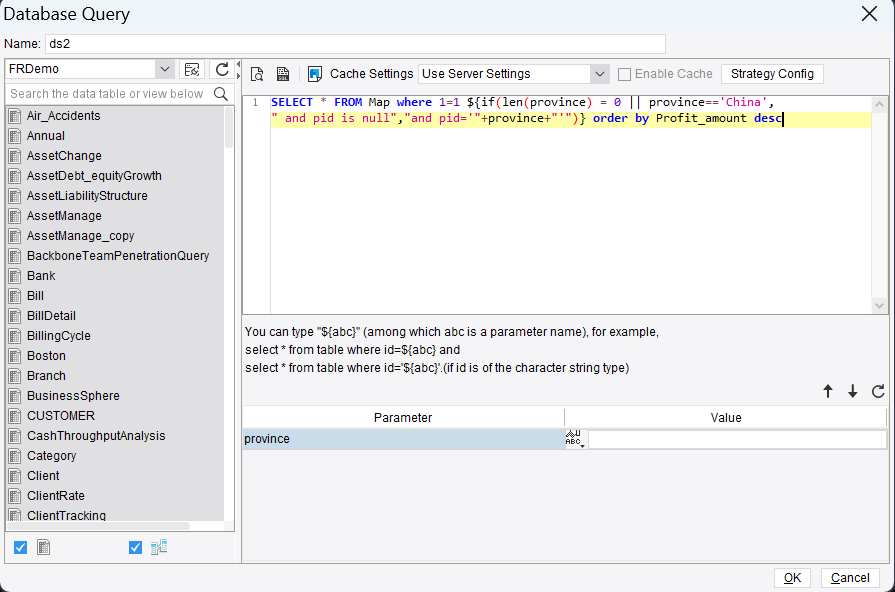Select the Category table
This screenshot has height=592, width=895.
coord(51,456)
